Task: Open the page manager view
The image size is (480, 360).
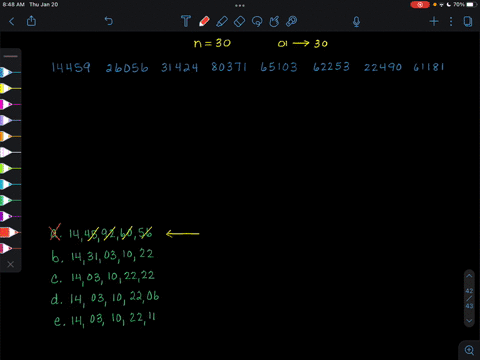Action: coord(468,21)
